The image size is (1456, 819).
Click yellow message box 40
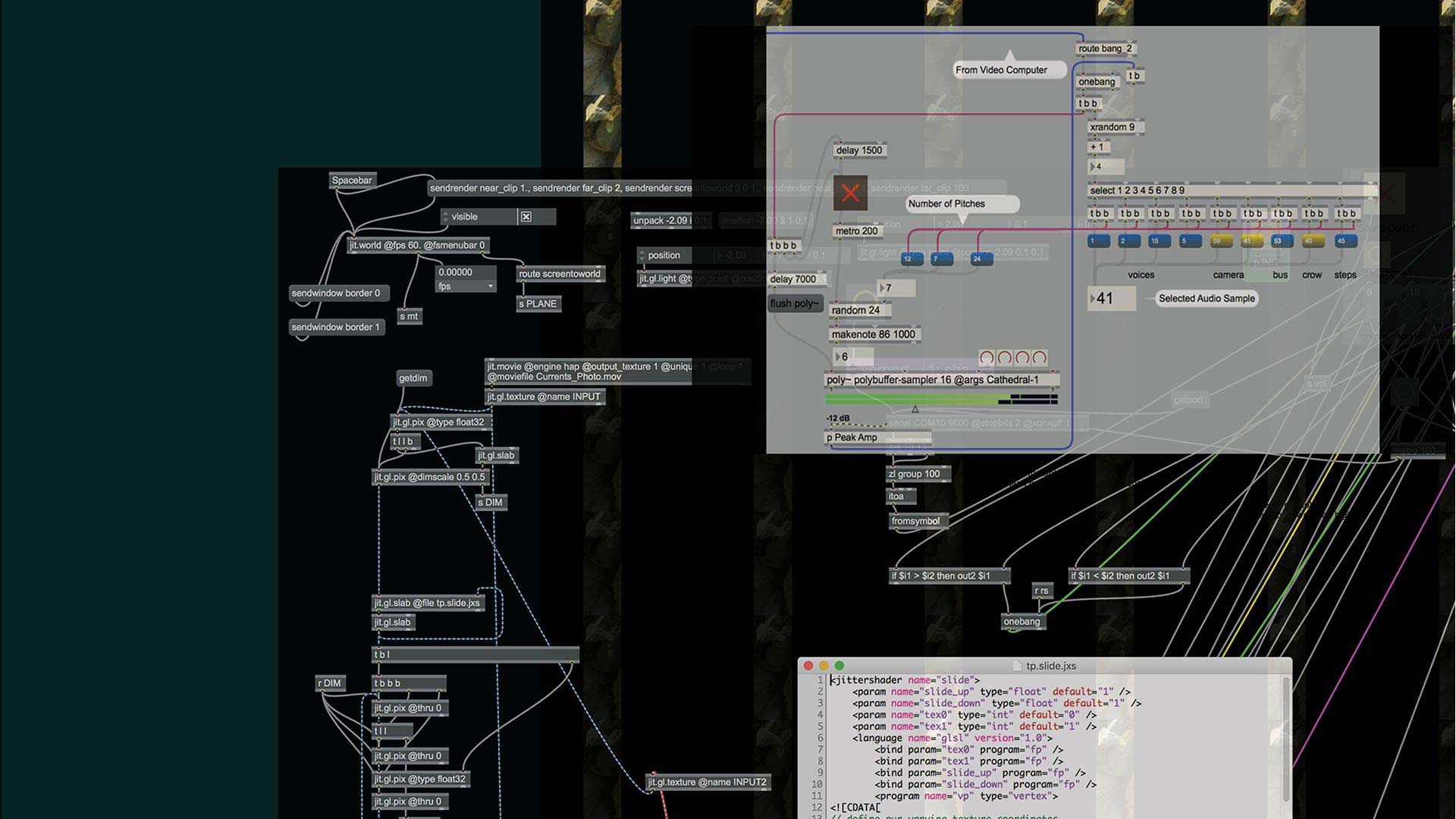pos(1313,241)
